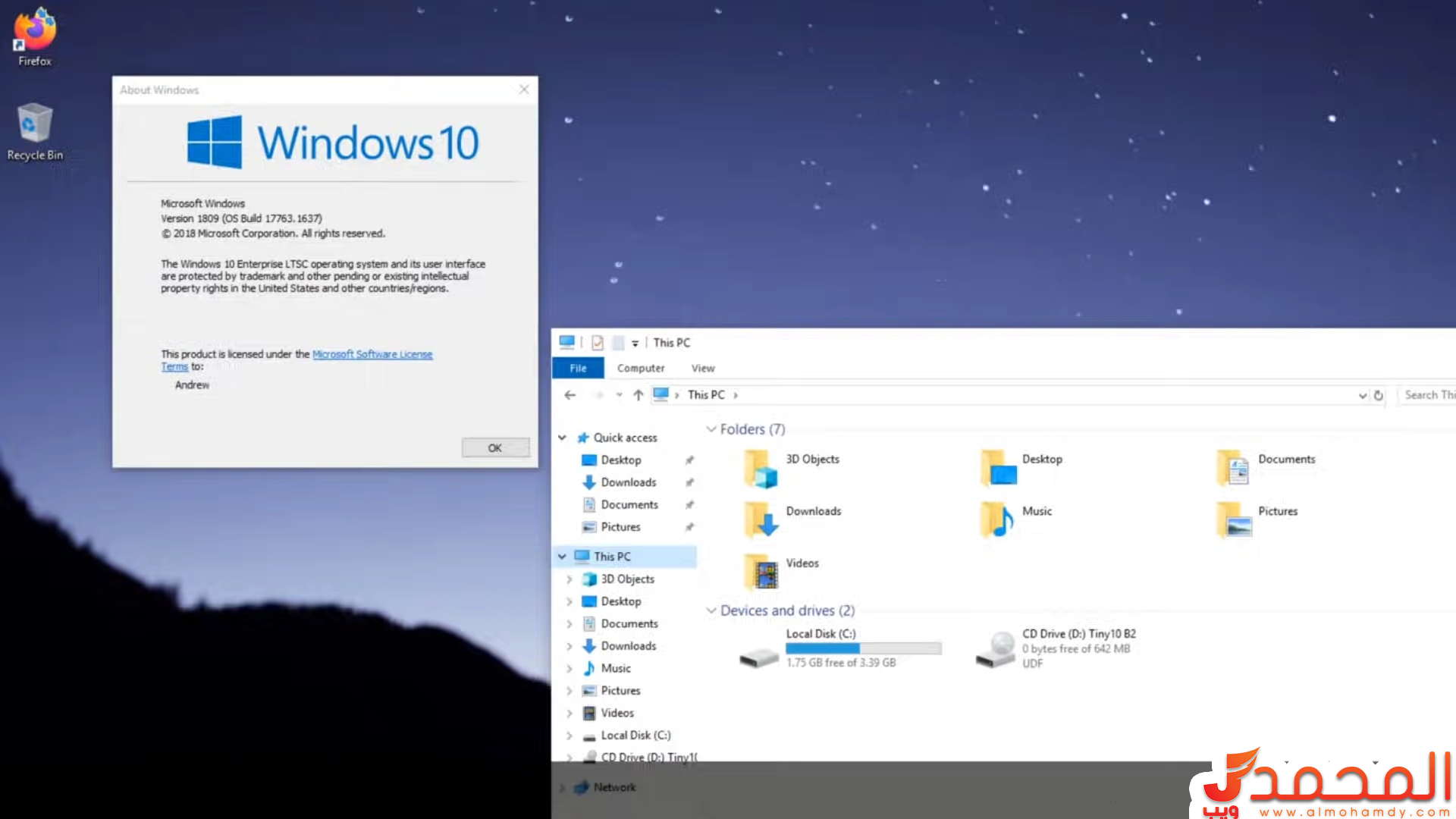Open the Firefox desktop shortcut

click(35, 30)
